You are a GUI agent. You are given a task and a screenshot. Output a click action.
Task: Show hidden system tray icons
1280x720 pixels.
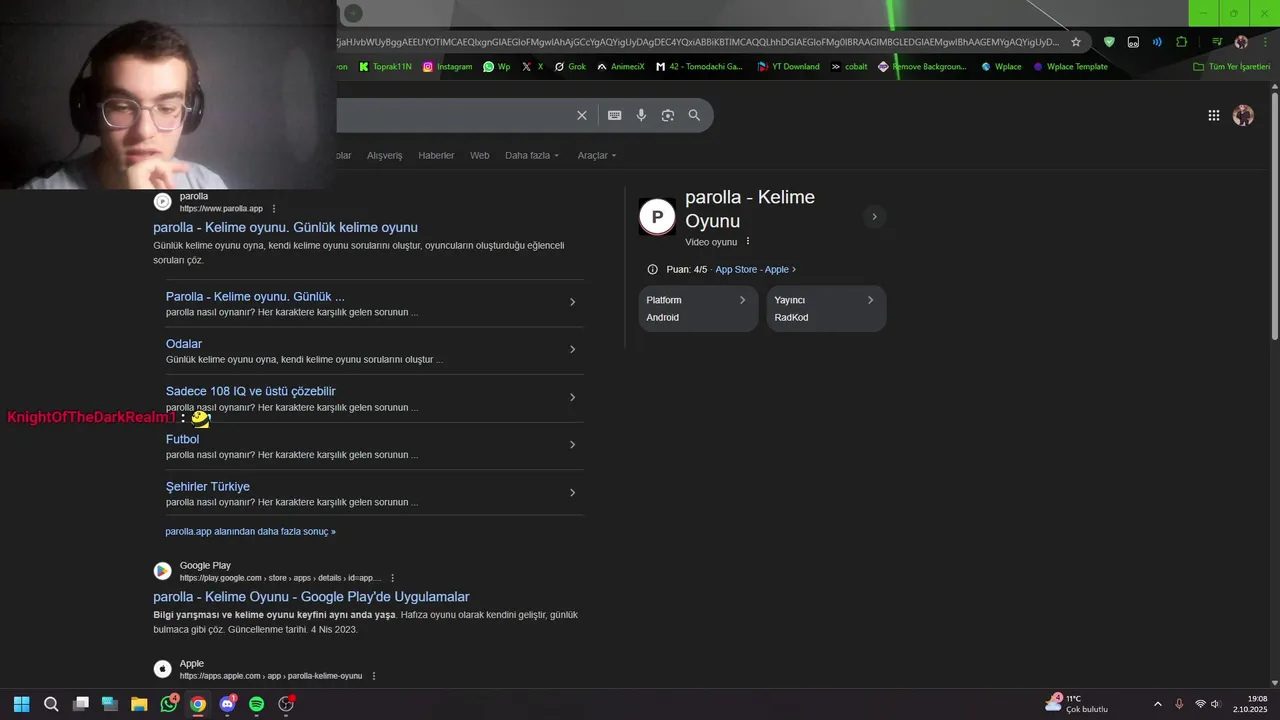[x=1158, y=704]
